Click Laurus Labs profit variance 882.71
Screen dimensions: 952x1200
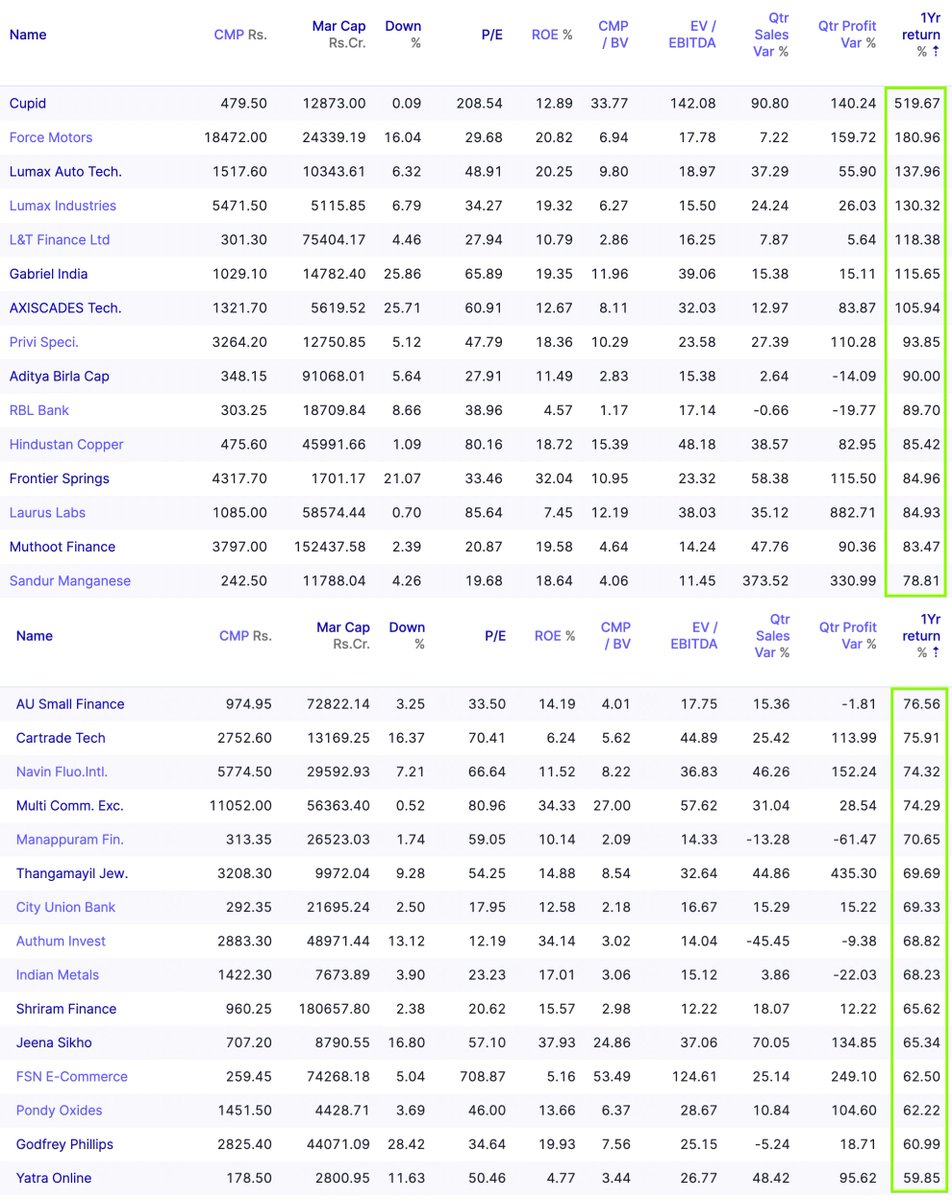tap(854, 511)
